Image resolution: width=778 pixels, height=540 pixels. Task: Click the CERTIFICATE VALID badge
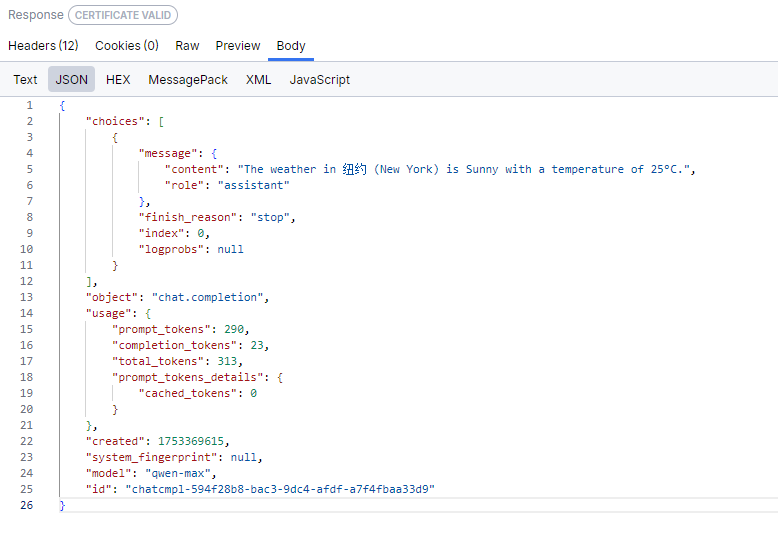point(123,15)
